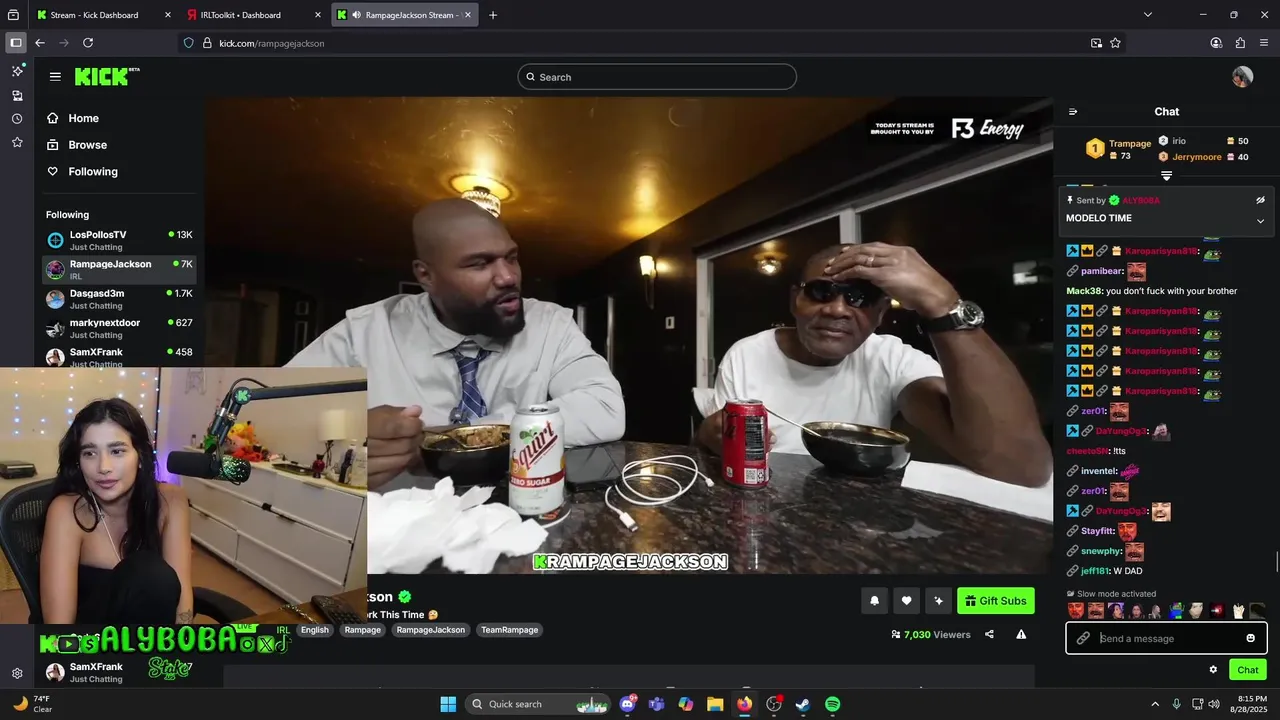This screenshot has height=720, width=1280.
Task: Click the Kick logo
Action: (x=107, y=77)
